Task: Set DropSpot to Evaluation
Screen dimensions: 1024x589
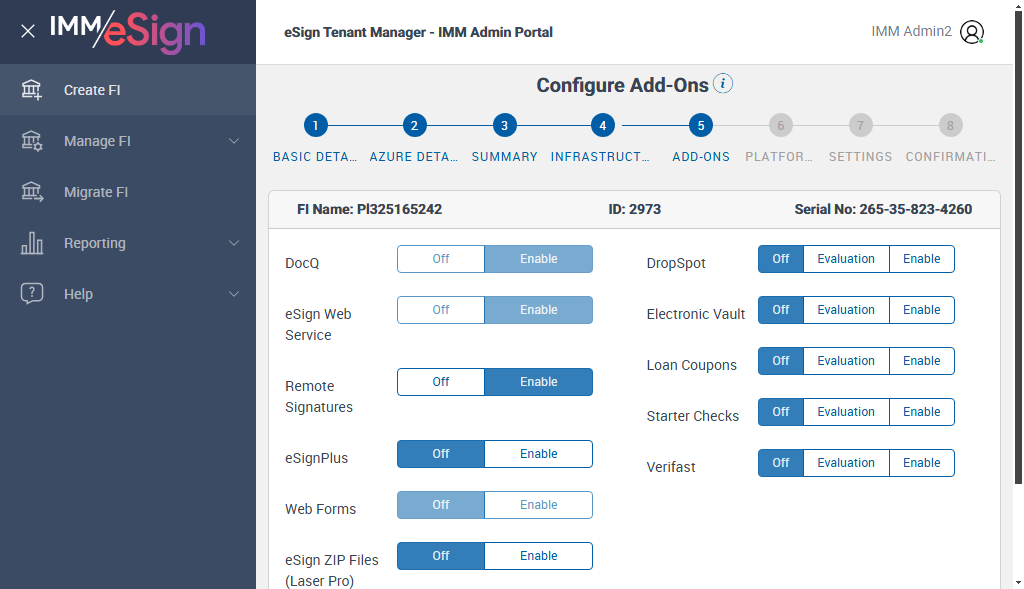Action: (846, 259)
